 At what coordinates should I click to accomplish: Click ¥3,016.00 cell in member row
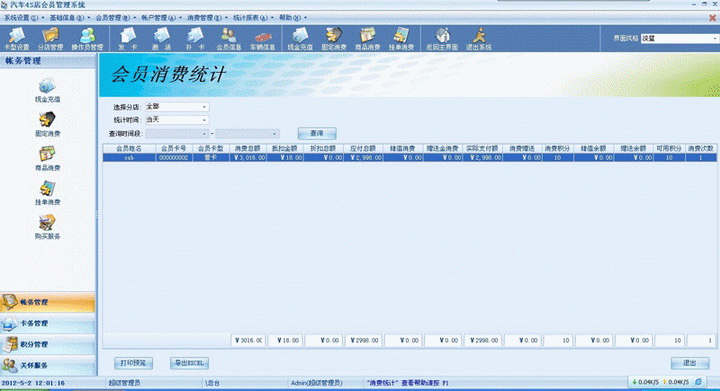tap(248, 157)
